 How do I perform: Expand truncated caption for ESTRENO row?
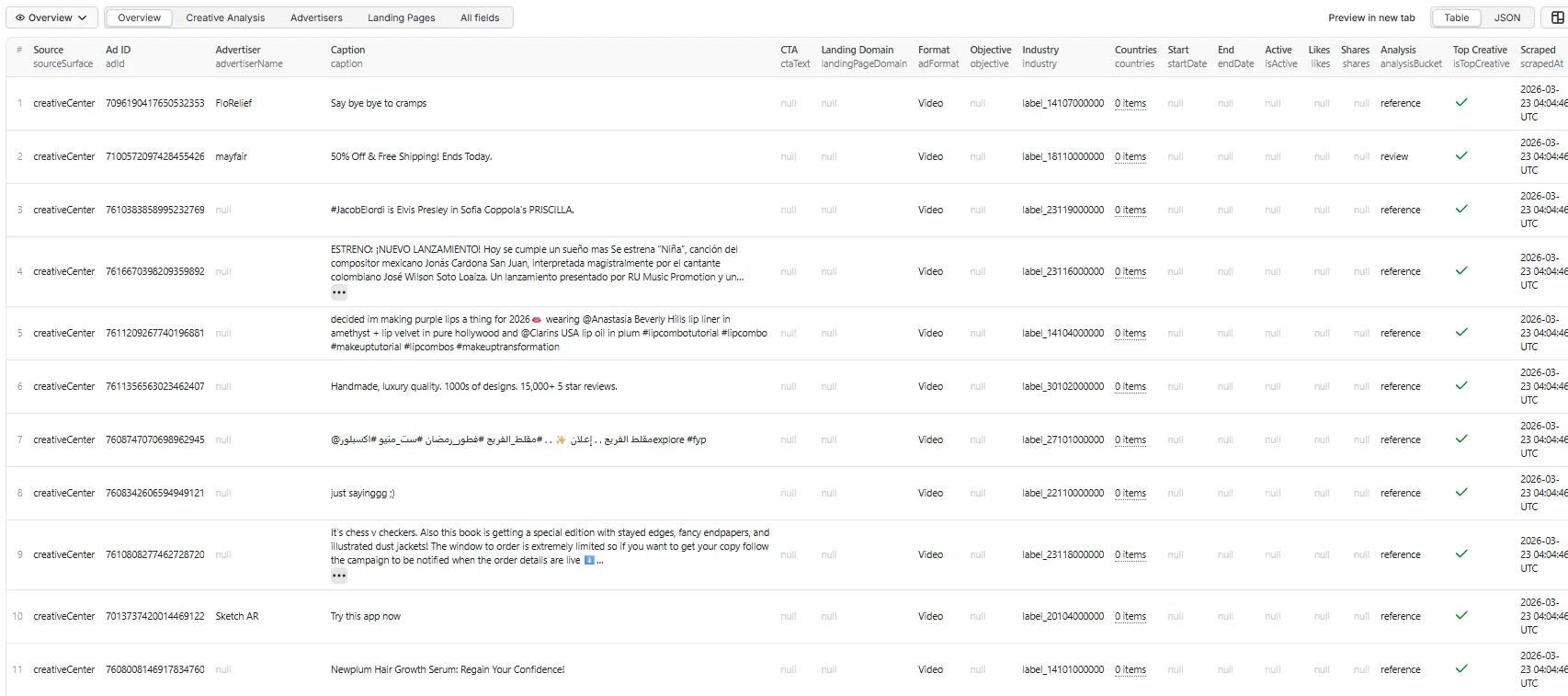pyautogui.click(x=339, y=292)
